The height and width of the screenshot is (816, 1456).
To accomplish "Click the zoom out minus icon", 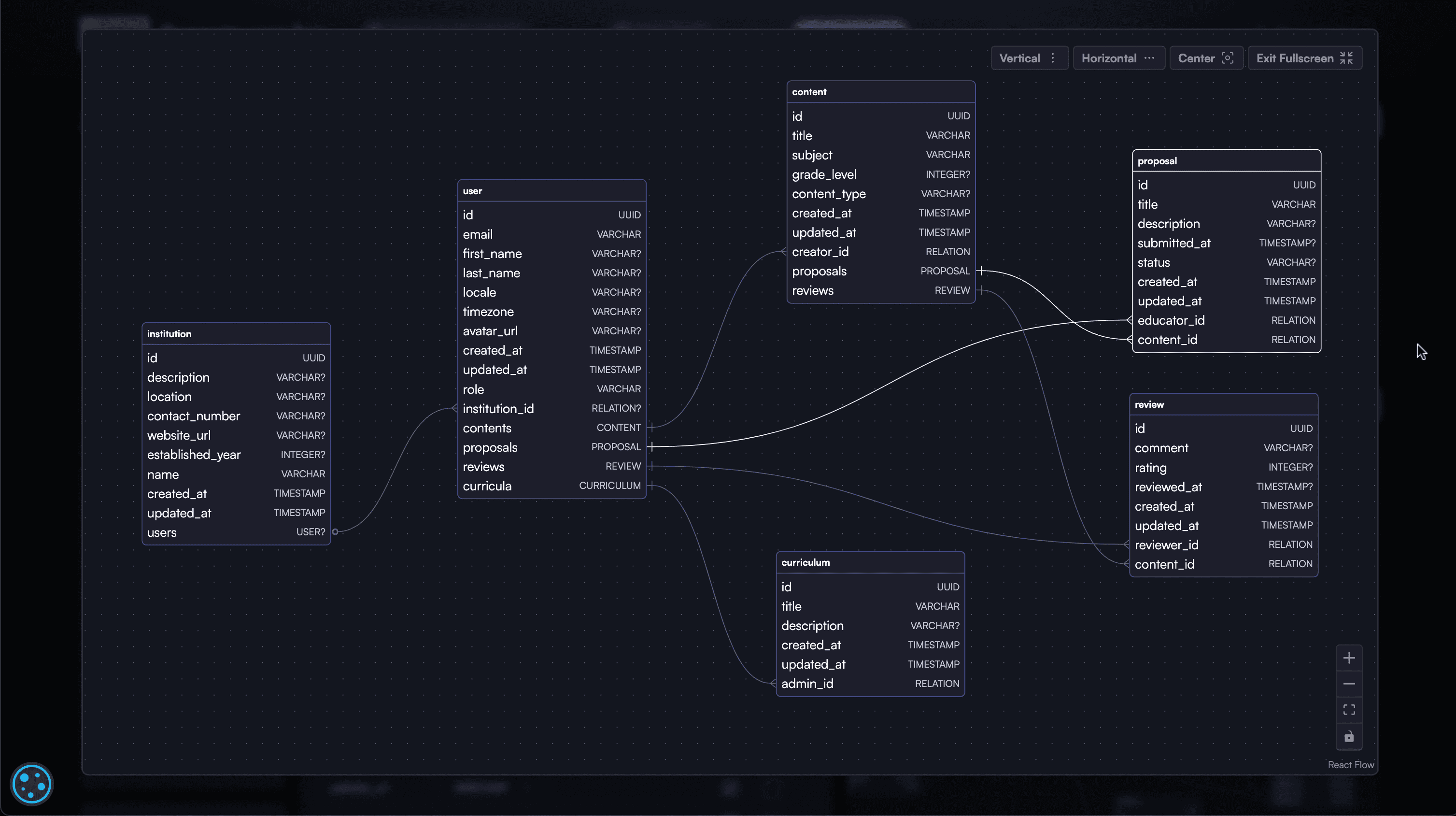I will click(x=1349, y=684).
